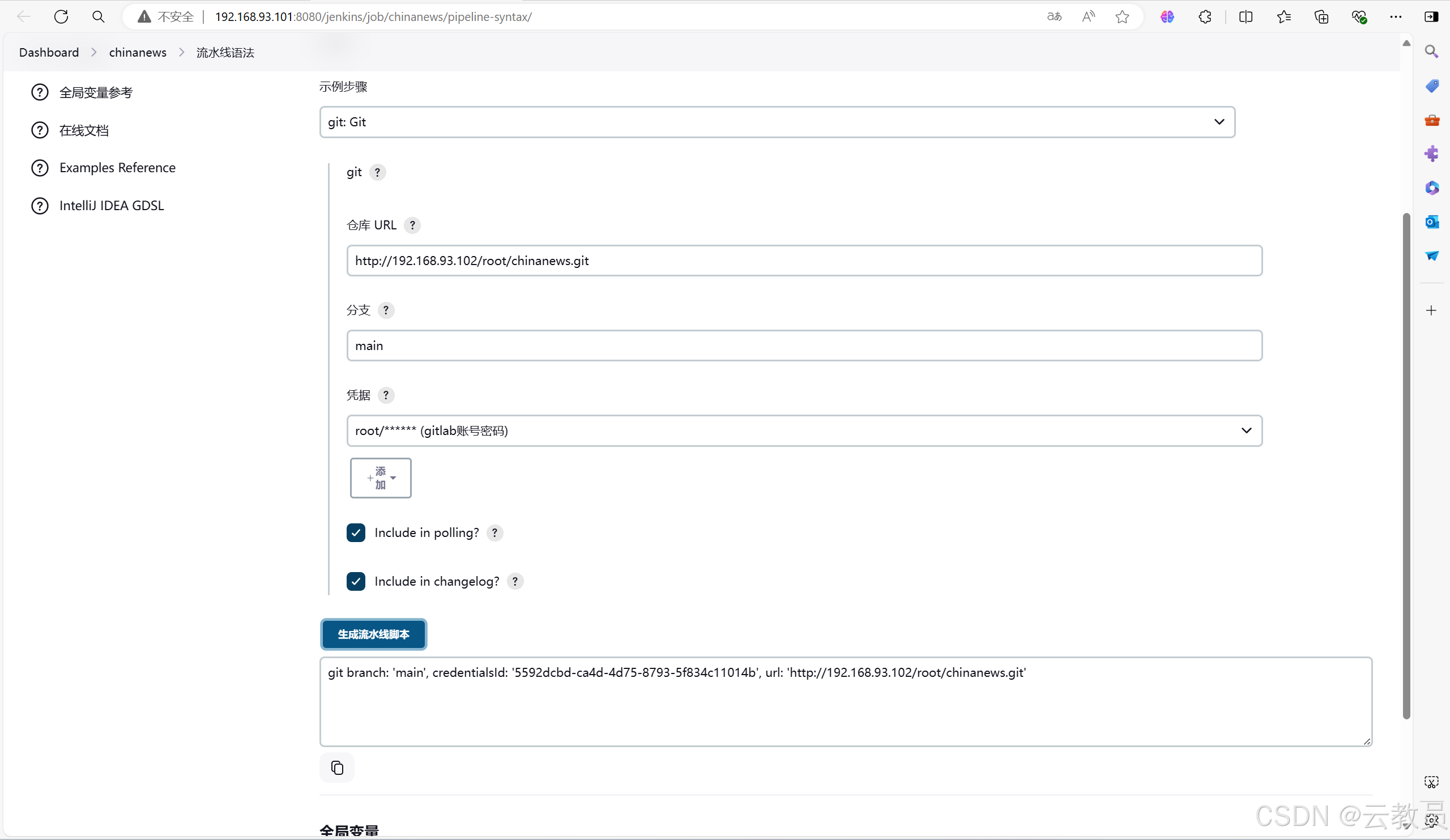Click the read aloud icon
The width and height of the screenshot is (1450, 840).
coord(1088,16)
